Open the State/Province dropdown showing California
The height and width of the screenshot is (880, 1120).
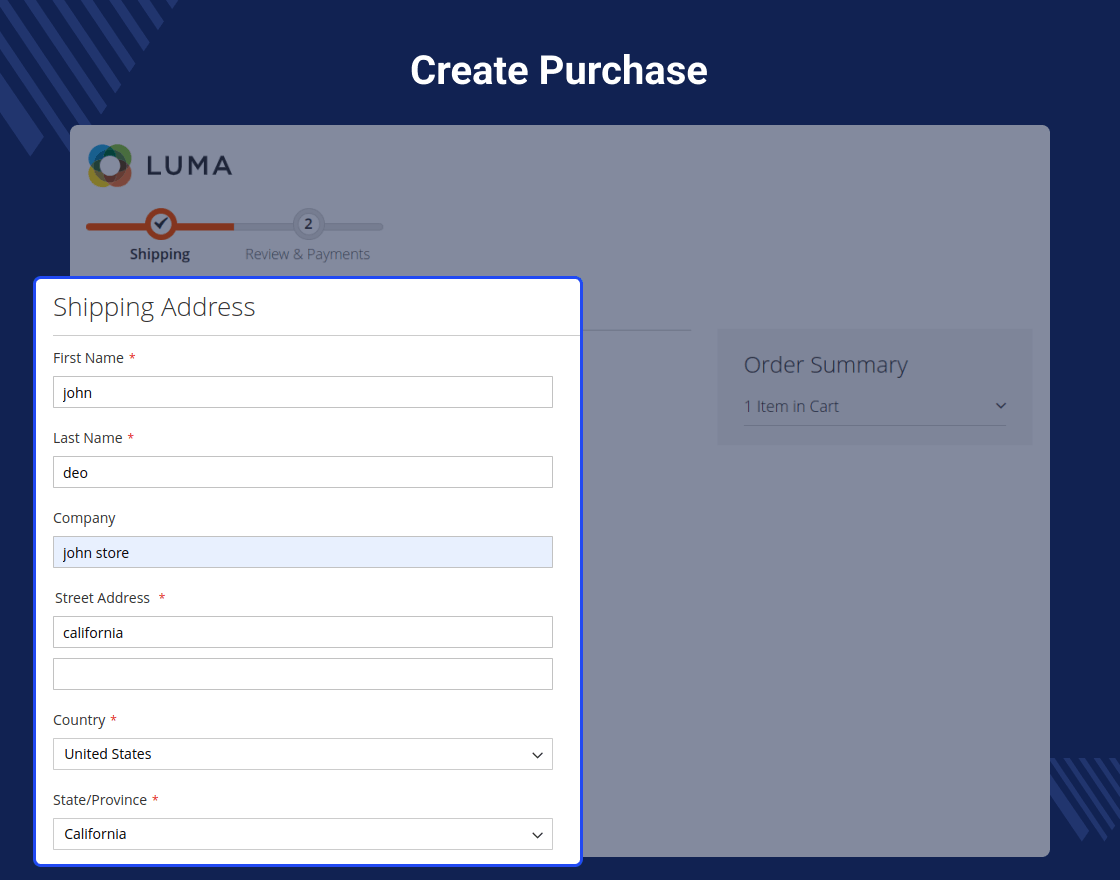[303, 834]
